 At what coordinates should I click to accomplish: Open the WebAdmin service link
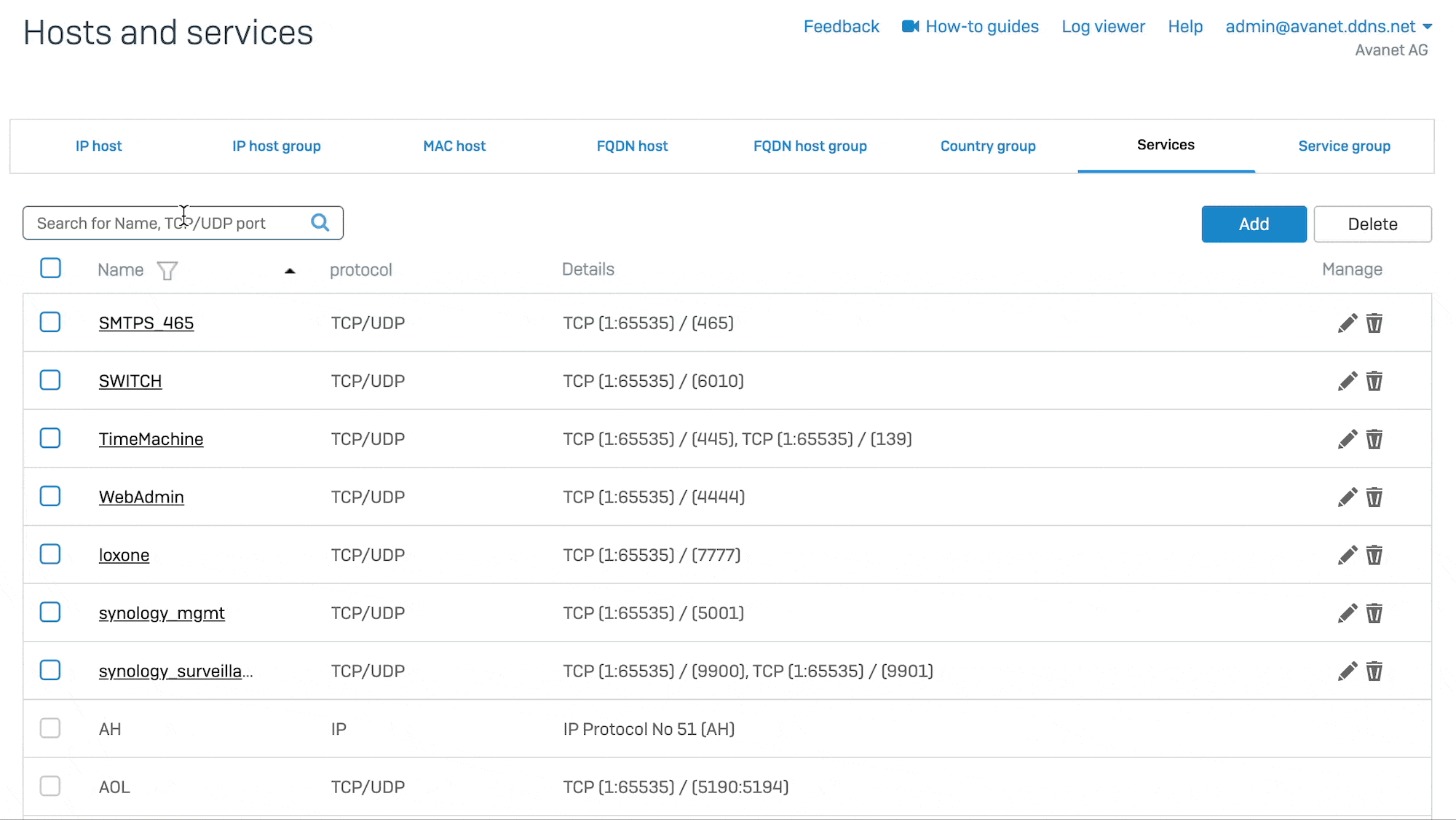point(141,497)
